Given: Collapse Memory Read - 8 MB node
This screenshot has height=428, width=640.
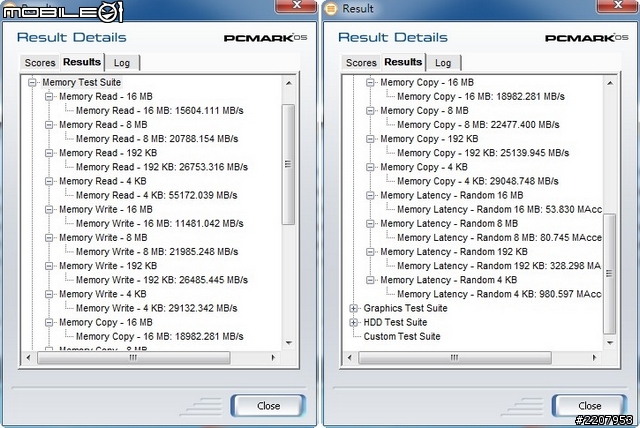Looking at the screenshot, I should coord(49,125).
